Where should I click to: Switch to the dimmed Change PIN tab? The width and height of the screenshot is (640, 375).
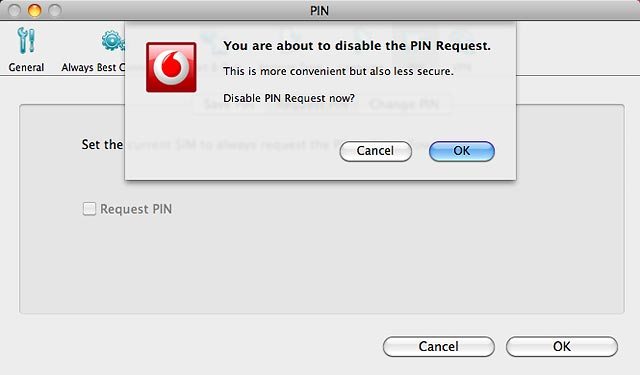click(404, 104)
